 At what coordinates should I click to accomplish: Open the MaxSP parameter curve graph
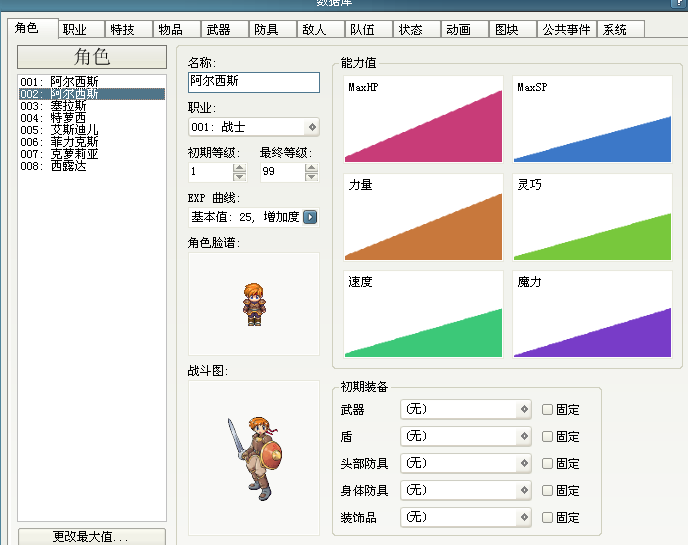click(x=592, y=119)
